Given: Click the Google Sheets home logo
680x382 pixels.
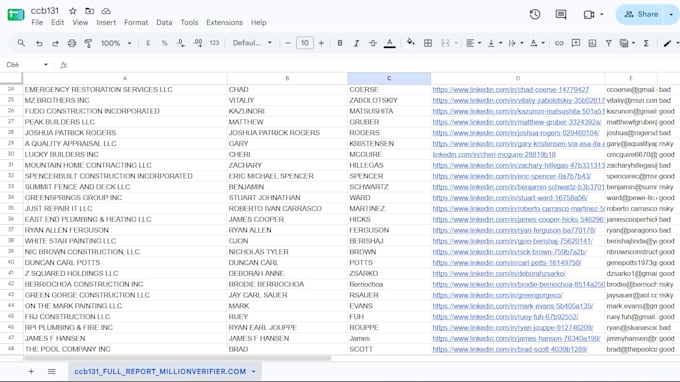Looking at the screenshot, I should coord(16,15).
